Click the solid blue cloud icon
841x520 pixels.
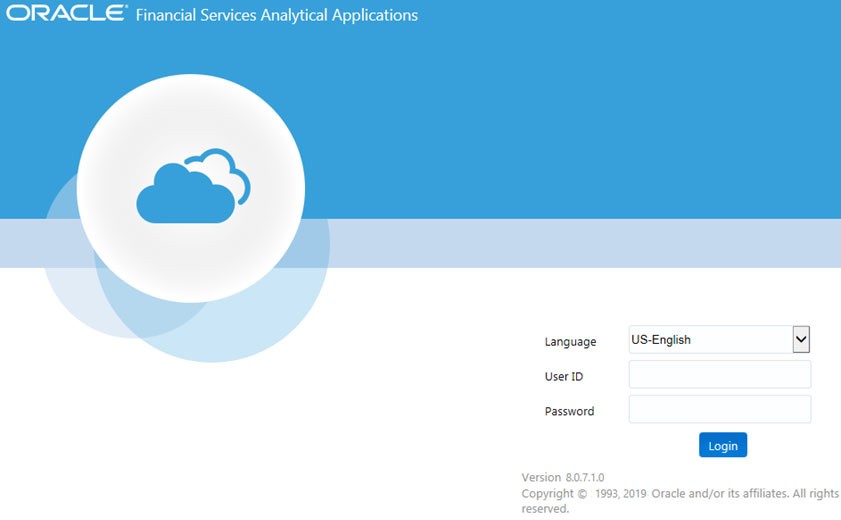(x=186, y=195)
